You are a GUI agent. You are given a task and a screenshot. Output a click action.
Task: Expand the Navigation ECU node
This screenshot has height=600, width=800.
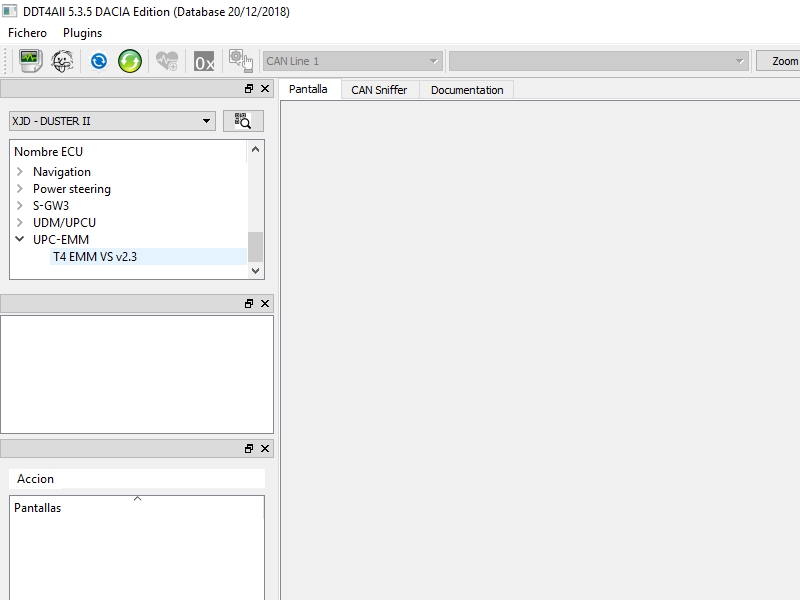(x=20, y=171)
